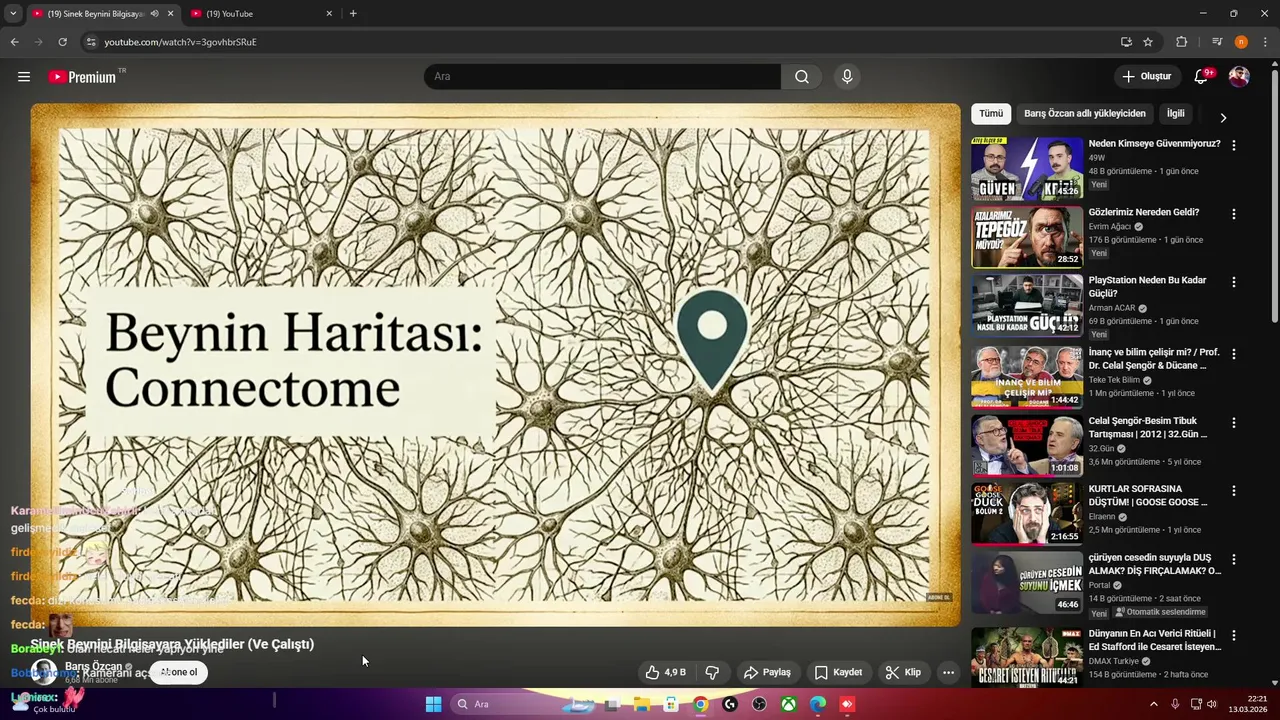Open Barış Özcan channel name link

click(x=93, y=666)
